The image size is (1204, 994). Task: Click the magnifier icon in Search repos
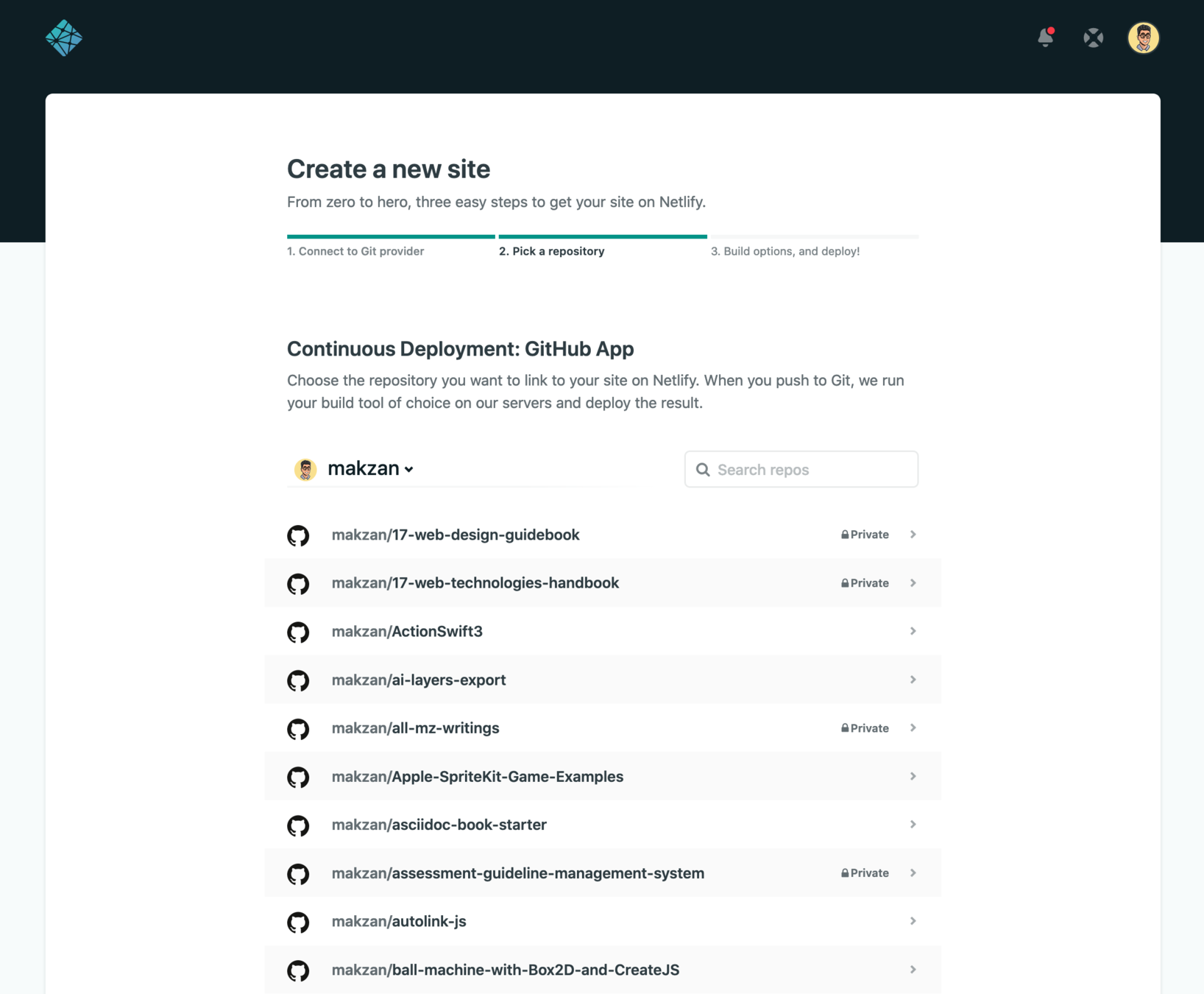coord(703,470)
